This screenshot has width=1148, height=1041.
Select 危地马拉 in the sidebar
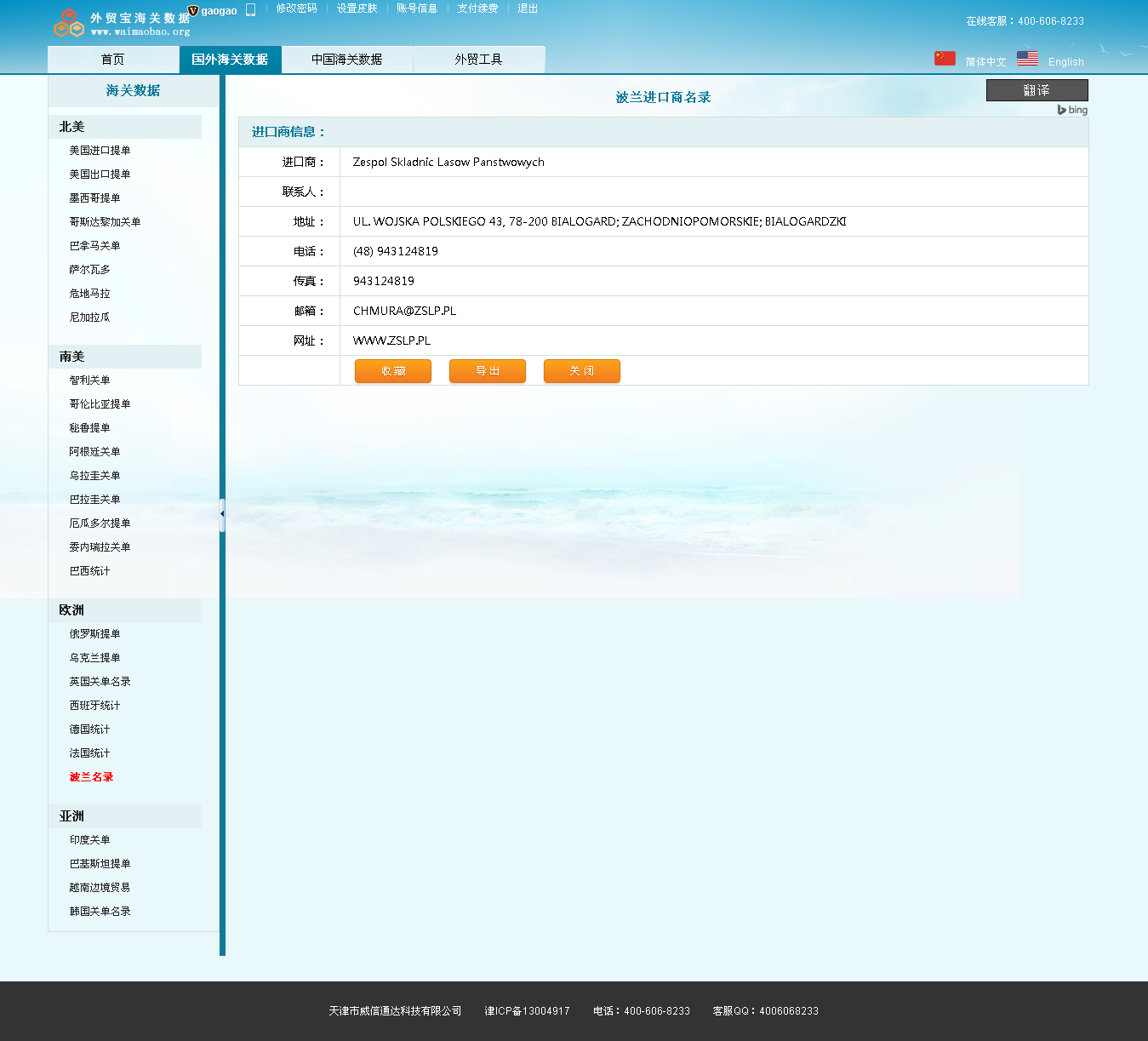[x=89, y=294]
